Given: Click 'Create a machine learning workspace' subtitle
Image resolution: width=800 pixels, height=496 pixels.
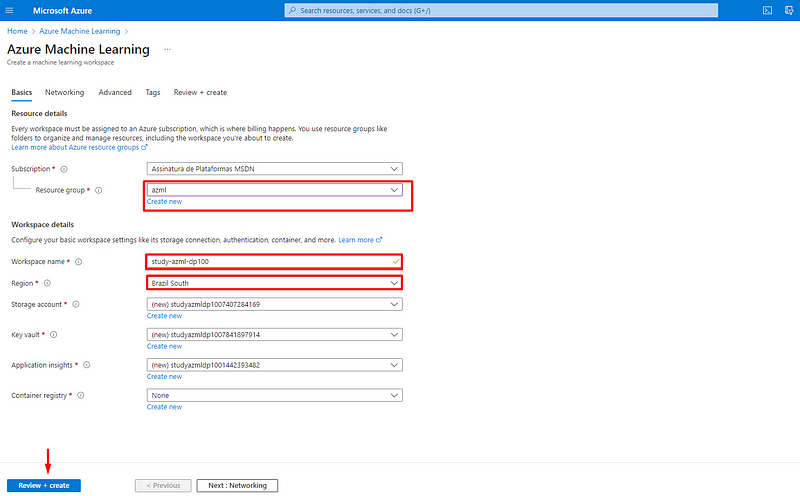Looking at the screenshot, I should (x=60, y=62).
